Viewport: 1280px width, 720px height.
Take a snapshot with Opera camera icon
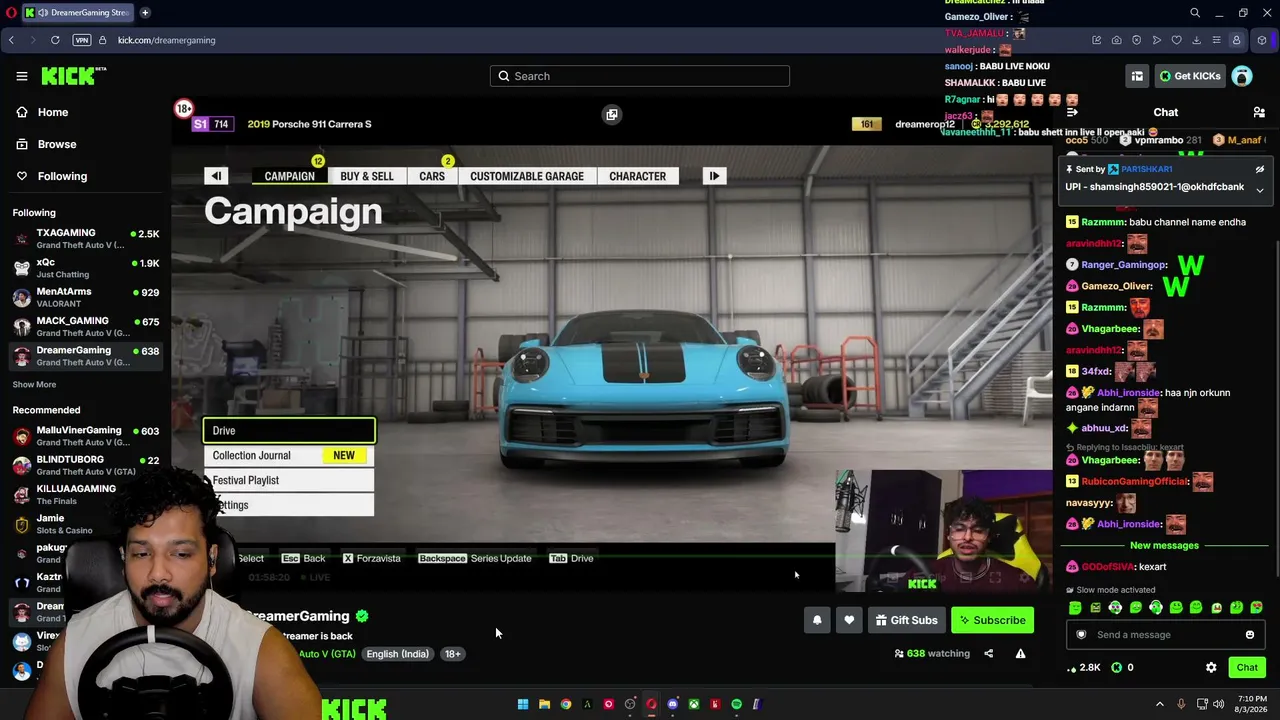(1116, 40)
